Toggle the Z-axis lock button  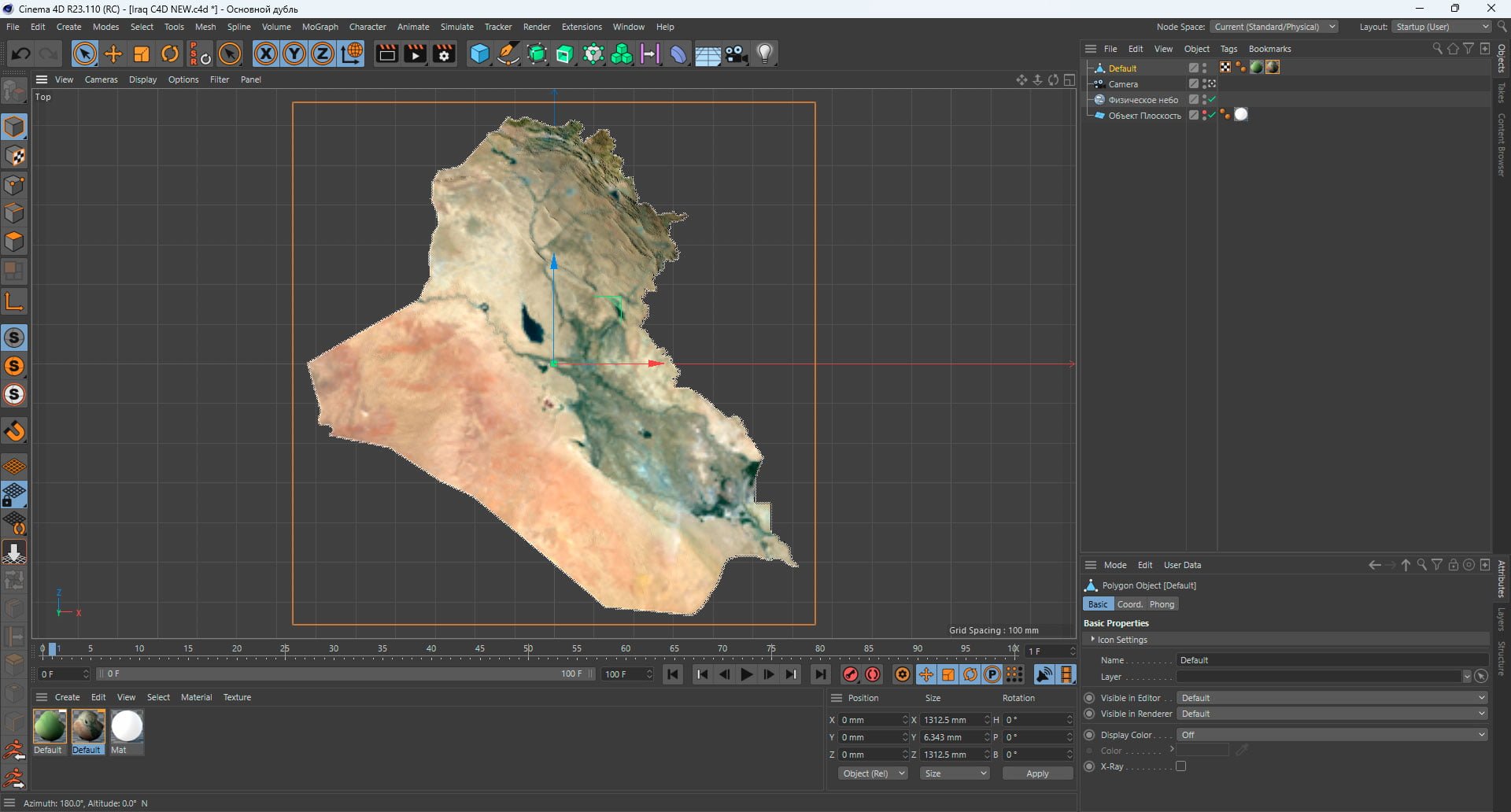click(x=322, y=54)
